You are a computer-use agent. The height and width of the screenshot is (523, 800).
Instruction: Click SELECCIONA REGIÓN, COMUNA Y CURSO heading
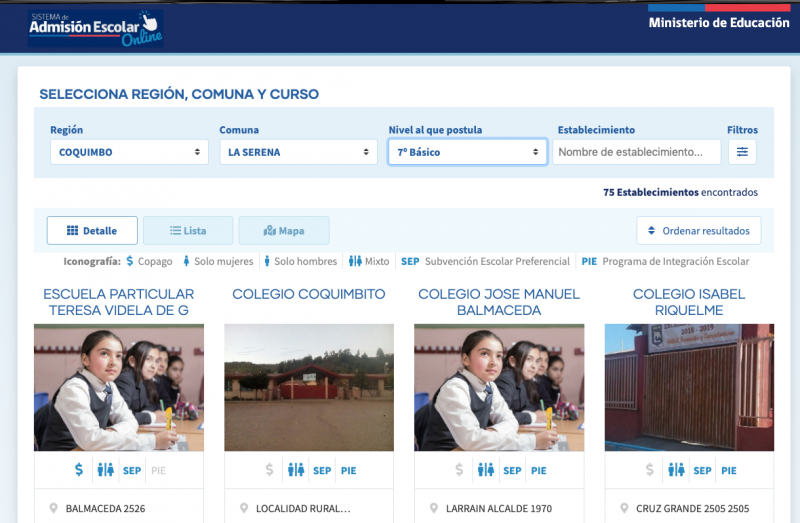[179, 94]
